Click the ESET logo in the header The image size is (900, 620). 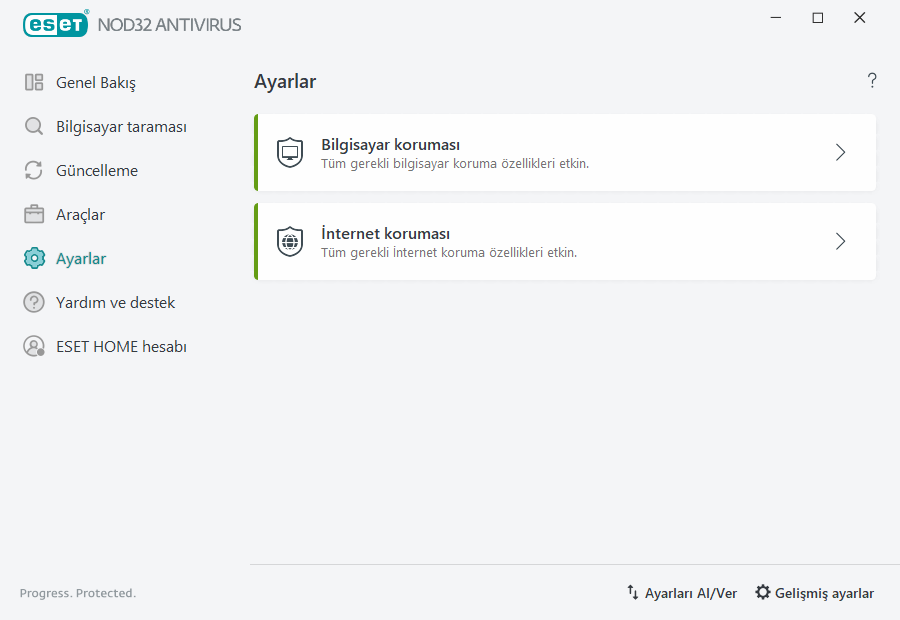point(55,24)
